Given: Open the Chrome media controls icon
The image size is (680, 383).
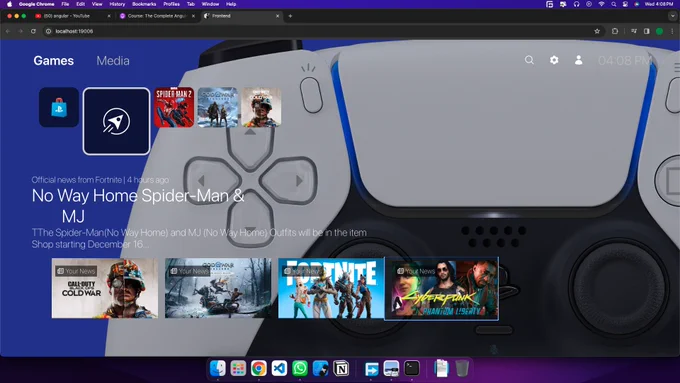Looking at the screenshot, I should 634,31.
